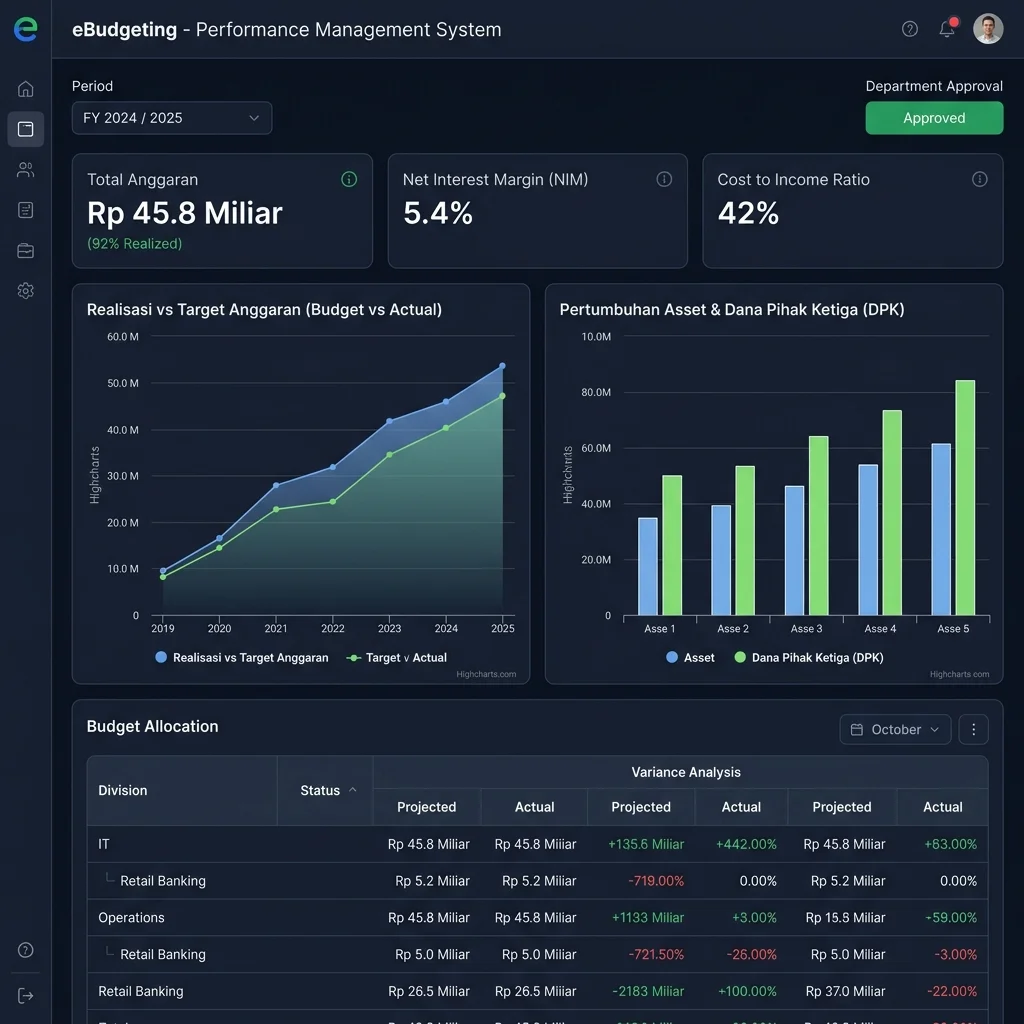1024x1024 pixels.
Task: Click the Rp 37.0 Miliar cell
Action: click(x=845, y=991)
